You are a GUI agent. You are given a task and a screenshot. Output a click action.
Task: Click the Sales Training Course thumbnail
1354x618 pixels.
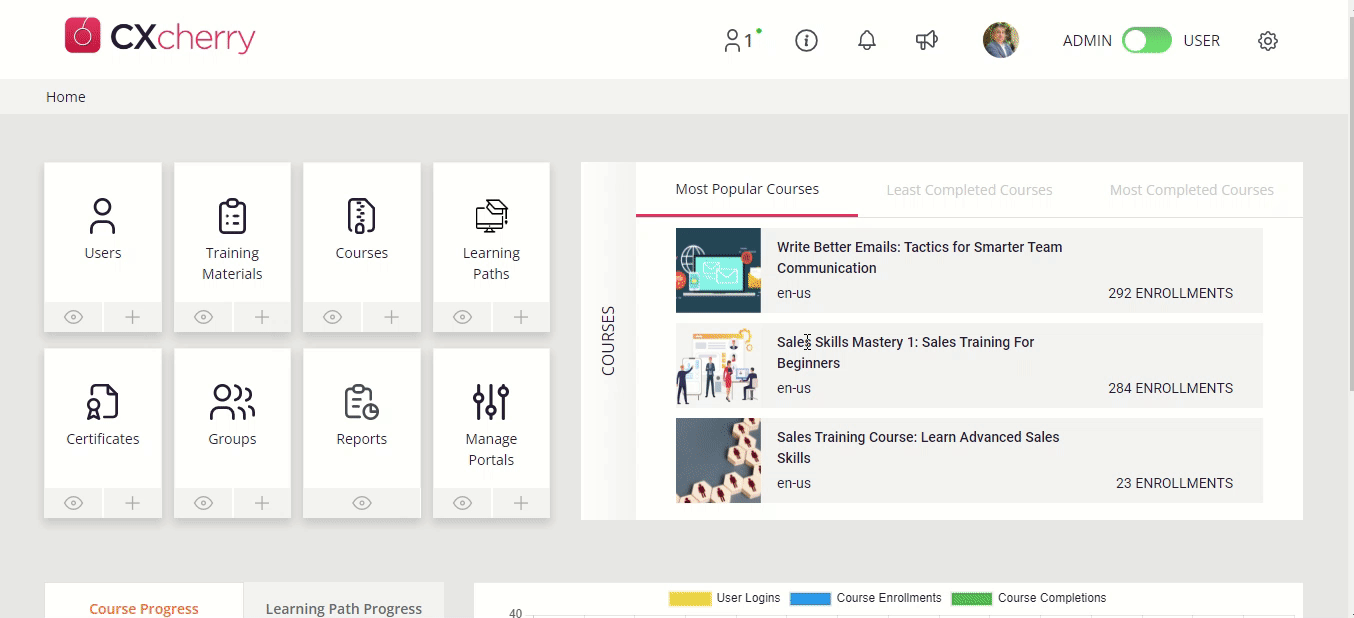[718, 460]
